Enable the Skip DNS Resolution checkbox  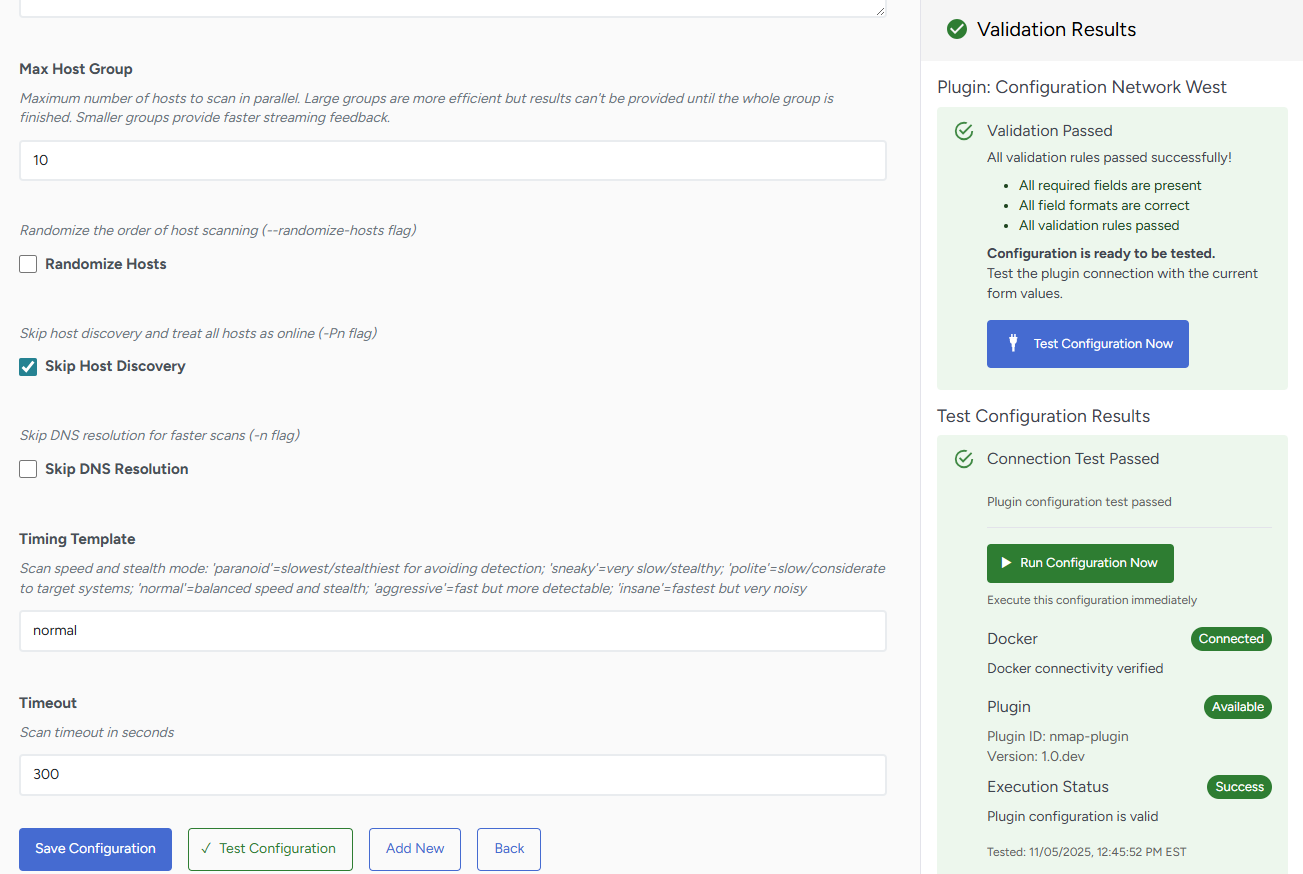tap(28, 469)
